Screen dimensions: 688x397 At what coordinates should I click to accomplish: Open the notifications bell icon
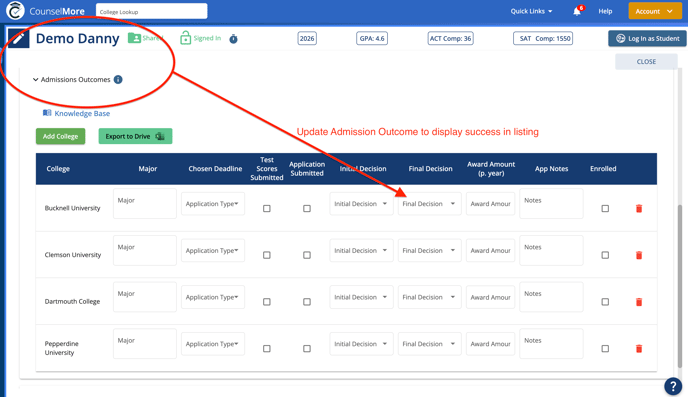577,11
